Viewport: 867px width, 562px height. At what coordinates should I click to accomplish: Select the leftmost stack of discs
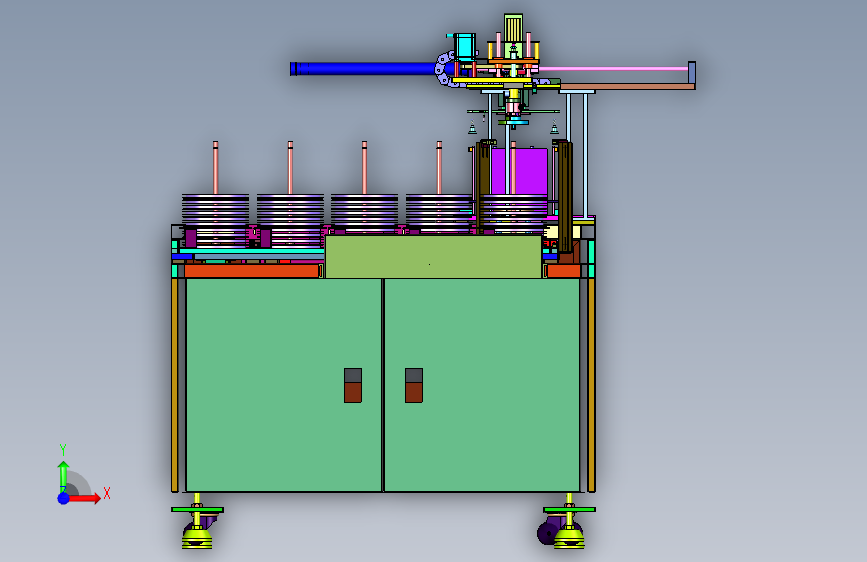click(215, 220)
